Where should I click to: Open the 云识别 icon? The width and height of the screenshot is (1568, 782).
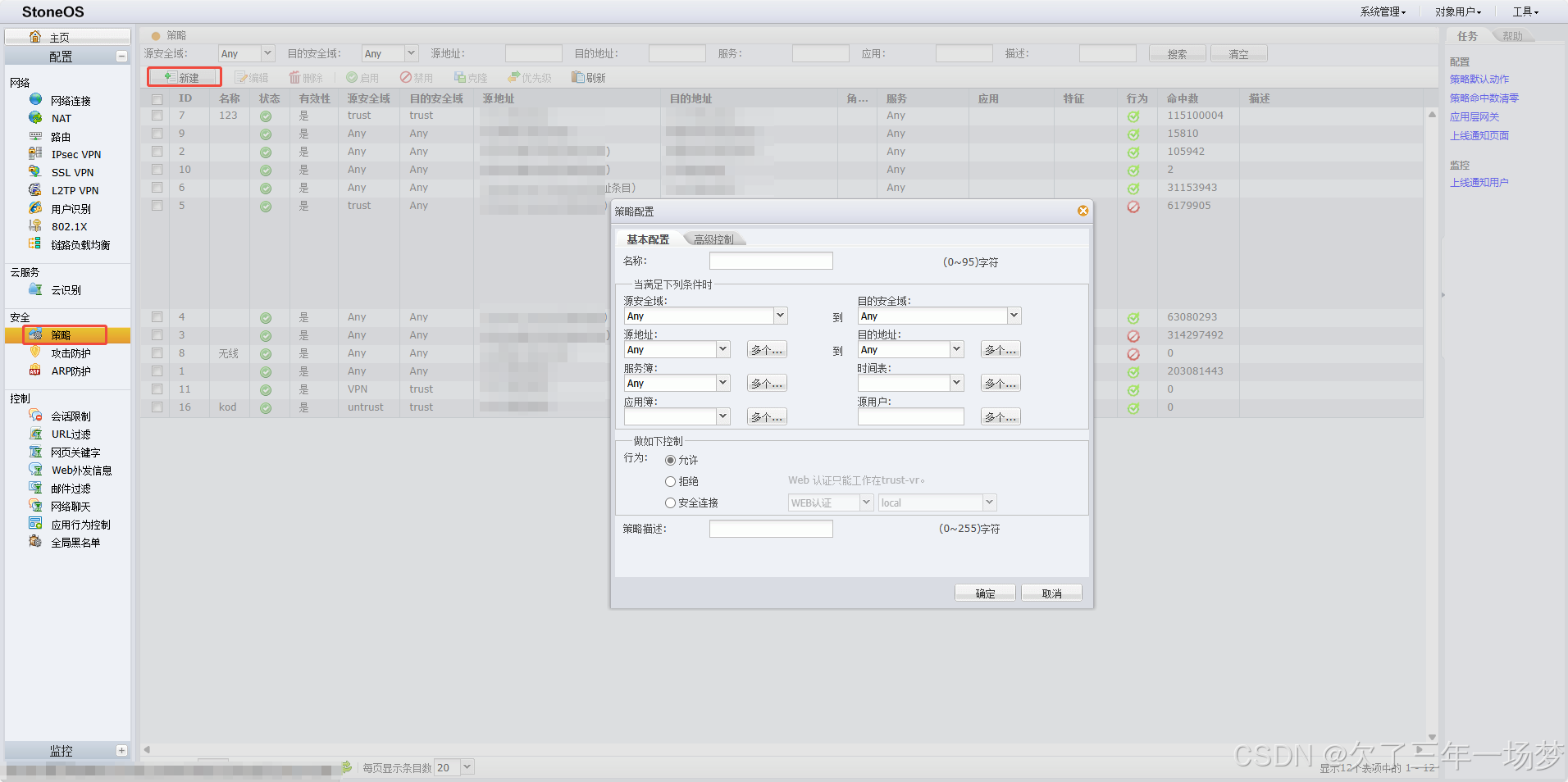[x=35, y=289]
